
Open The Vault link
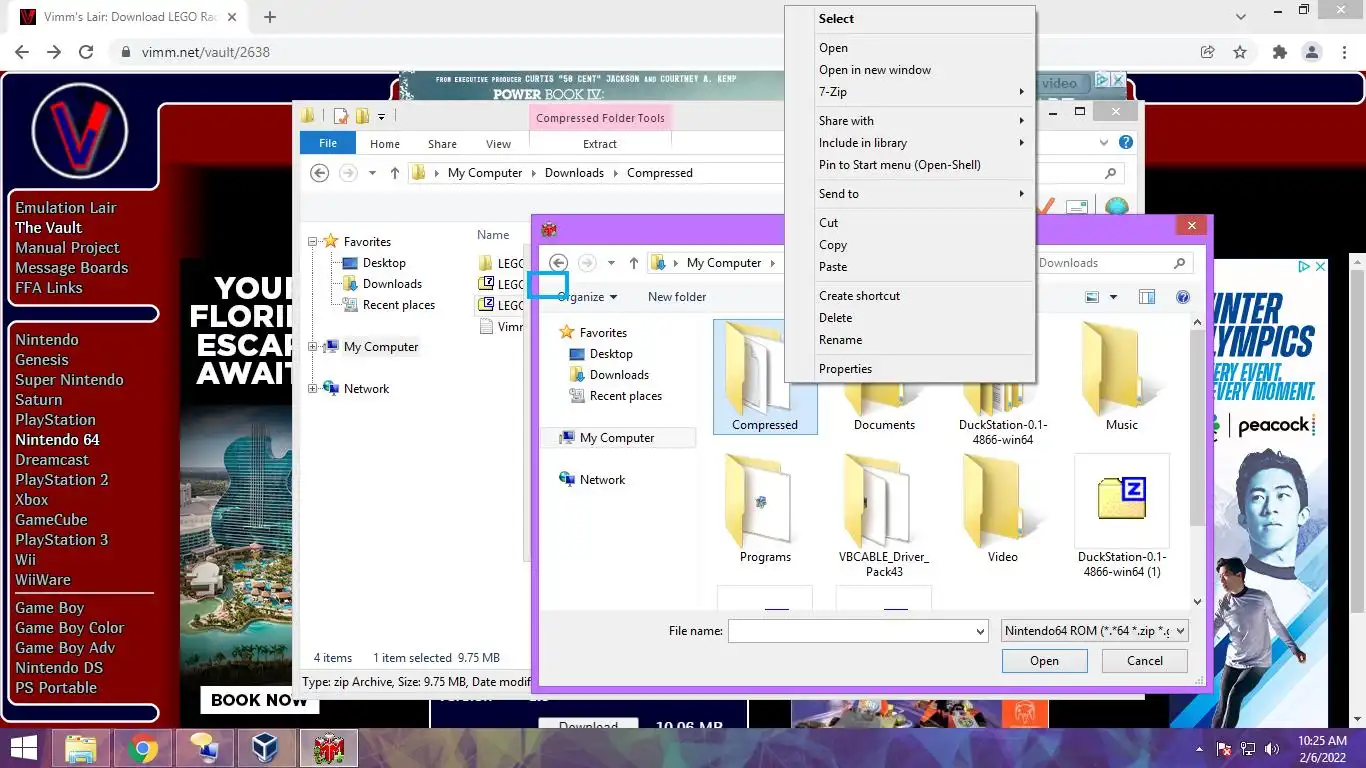pyautogui.click(x=48, y=228)
